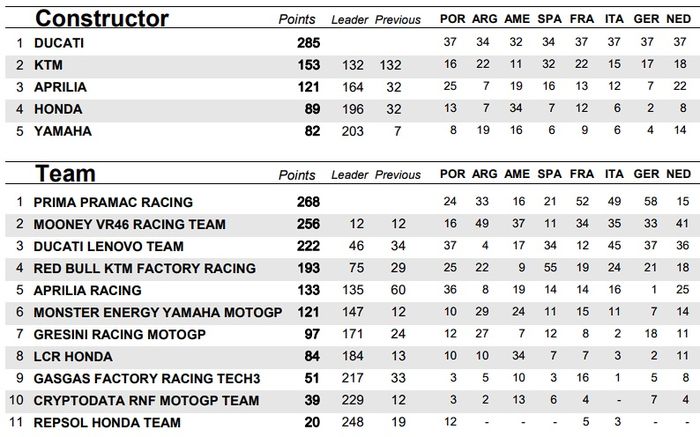Click the Constructor table heading
The height and width of the screenshot is (437, 700).
click(x=101, y=18)
